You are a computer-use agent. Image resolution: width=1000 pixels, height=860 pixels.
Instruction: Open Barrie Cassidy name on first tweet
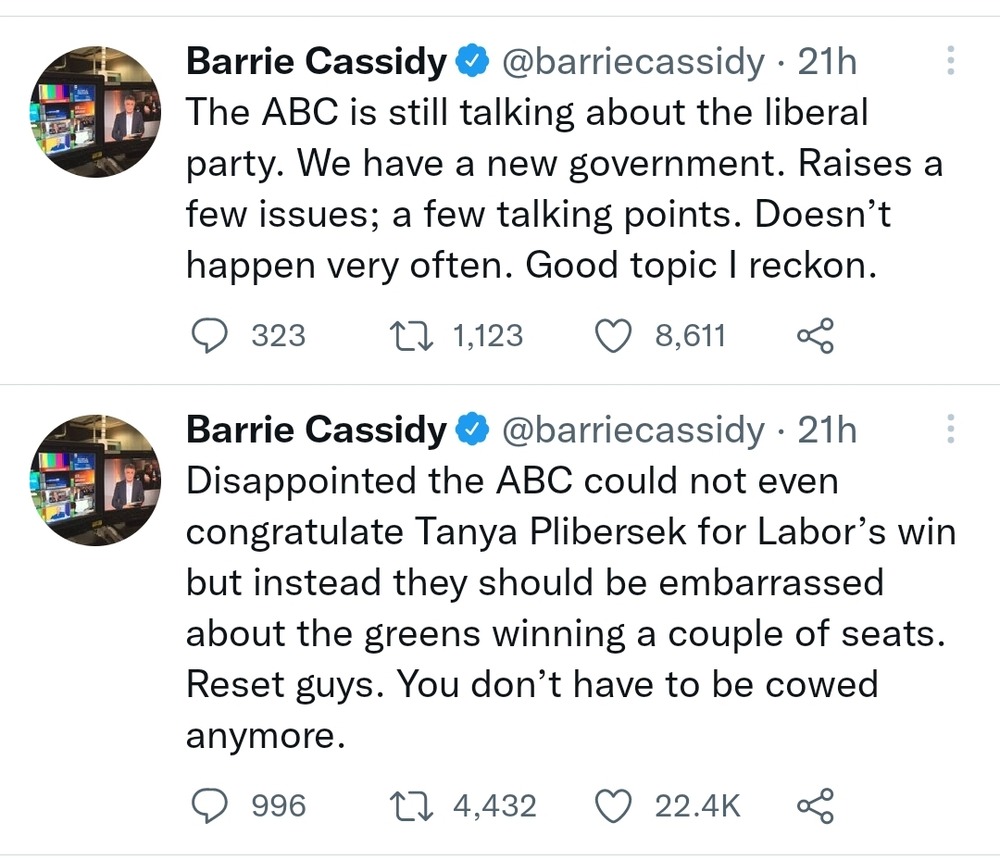point(316,62)
